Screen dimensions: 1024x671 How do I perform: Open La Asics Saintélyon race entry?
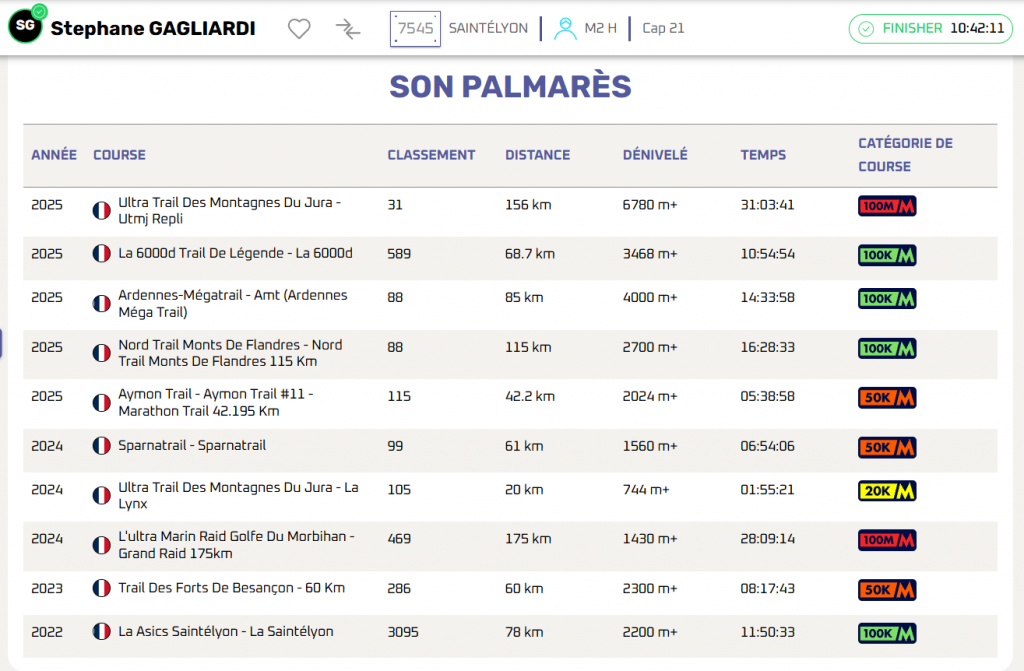(225, 631)
